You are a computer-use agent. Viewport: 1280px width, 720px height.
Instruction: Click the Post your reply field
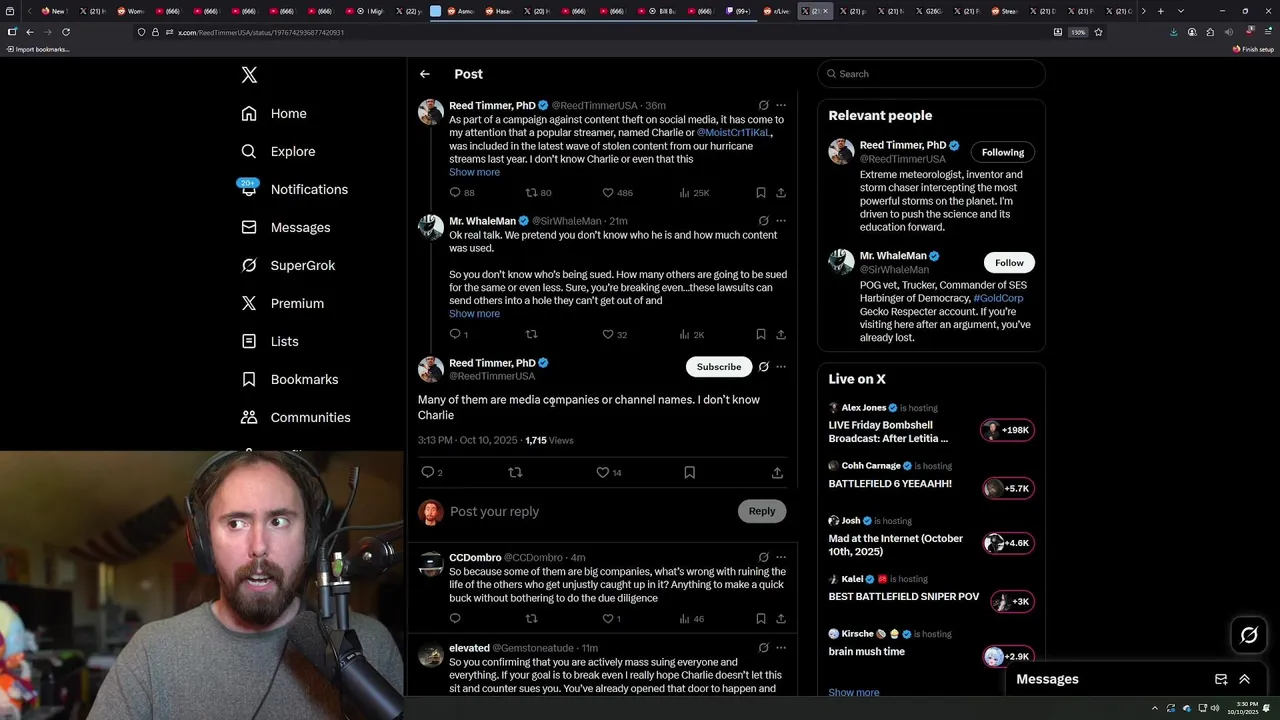click(590, 511)
